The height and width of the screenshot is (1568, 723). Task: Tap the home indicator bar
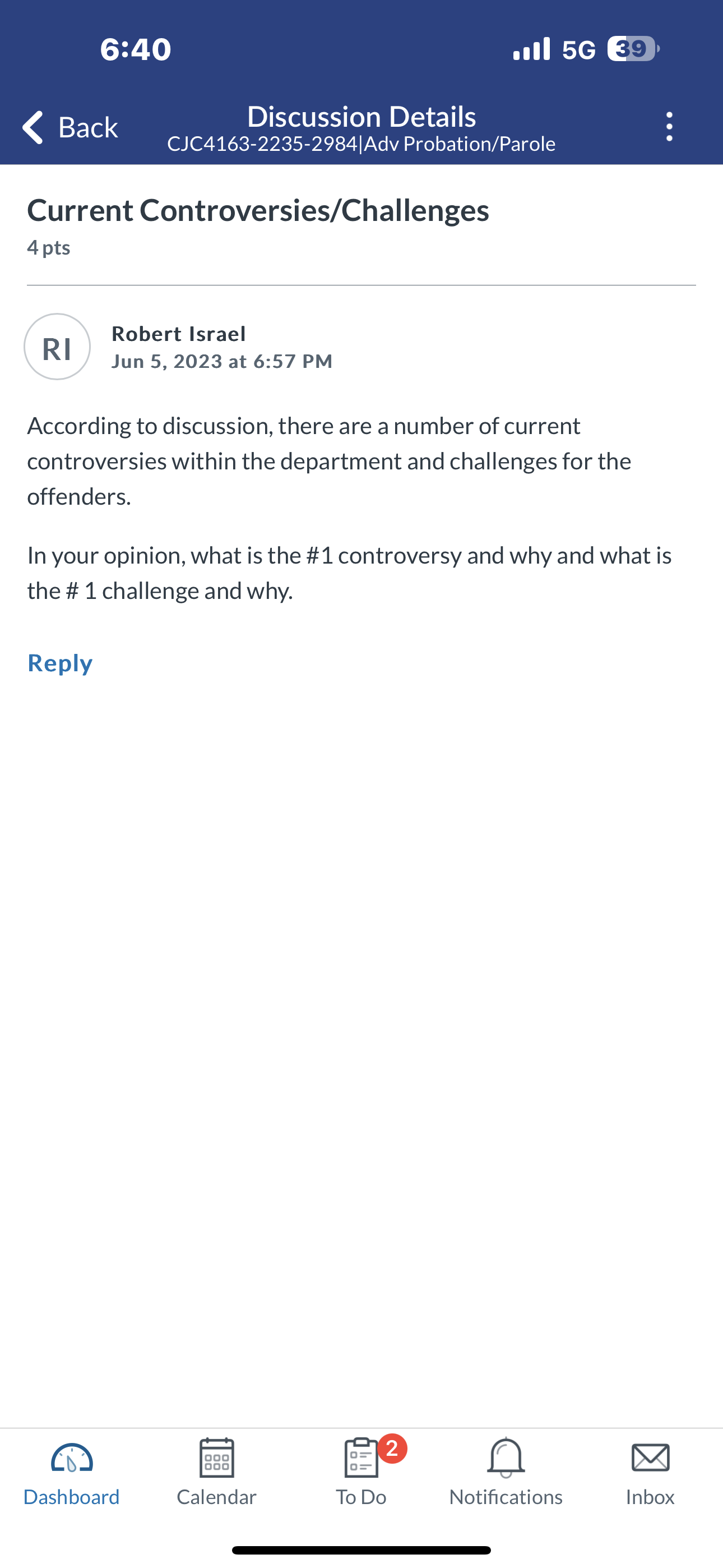[x=361, y=1549]
